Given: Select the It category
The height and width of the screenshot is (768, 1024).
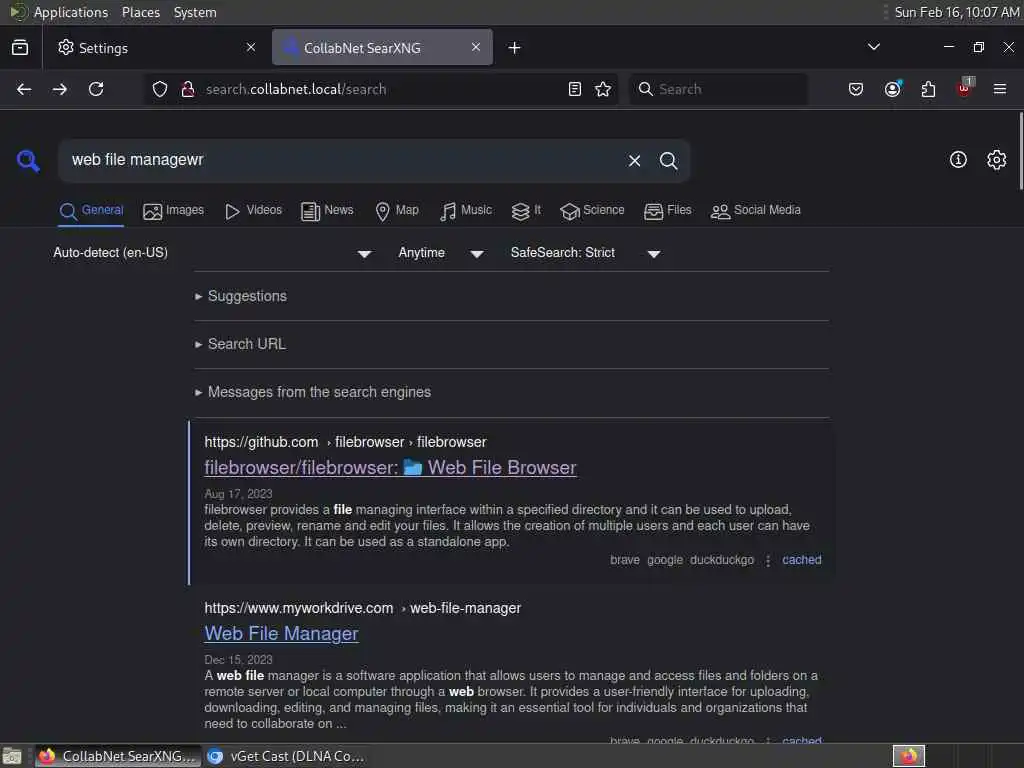Looking at the screenshot, I should [x=526, y=210].
